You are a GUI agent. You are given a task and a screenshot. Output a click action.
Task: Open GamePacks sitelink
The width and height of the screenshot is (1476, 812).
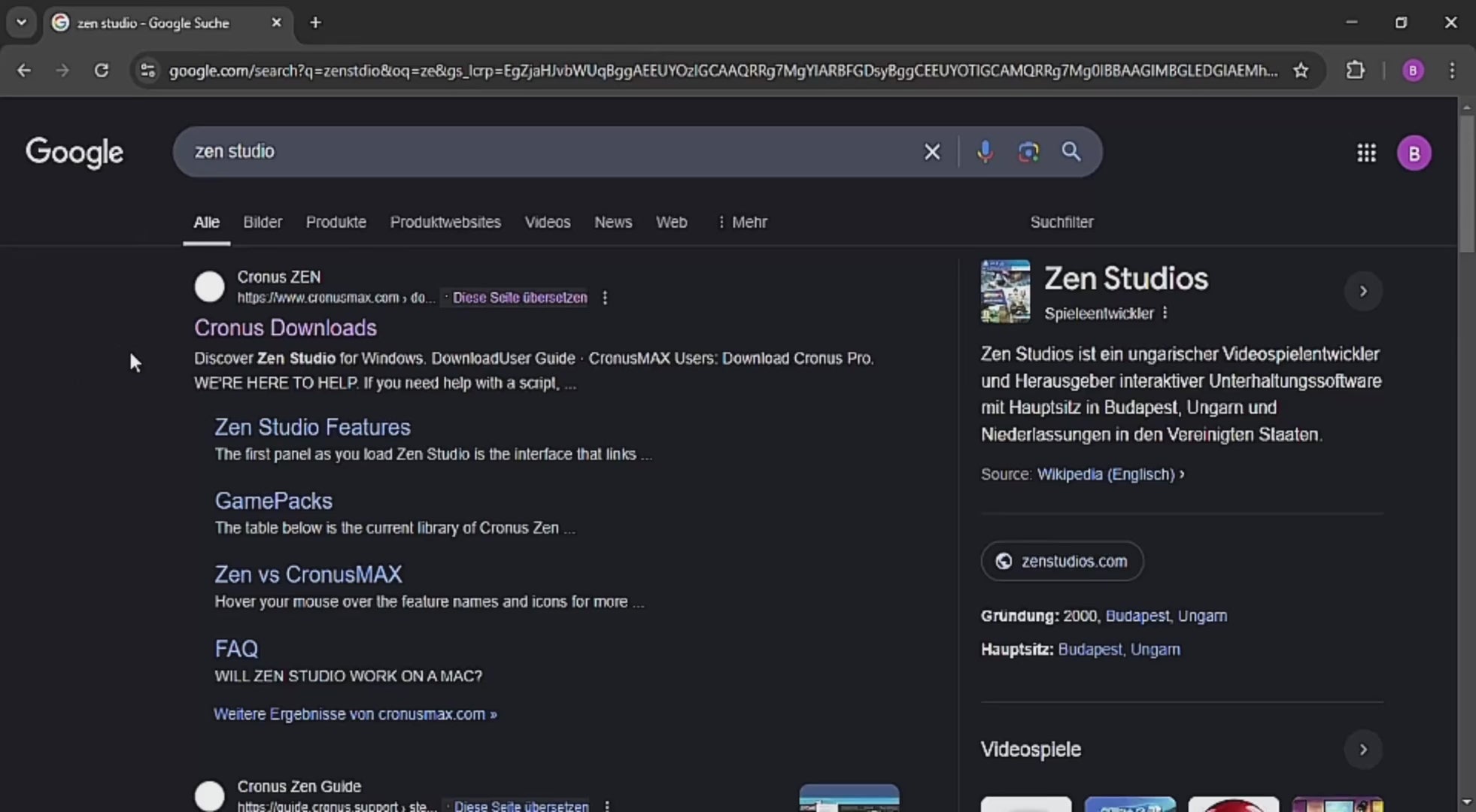click(273, 501)
